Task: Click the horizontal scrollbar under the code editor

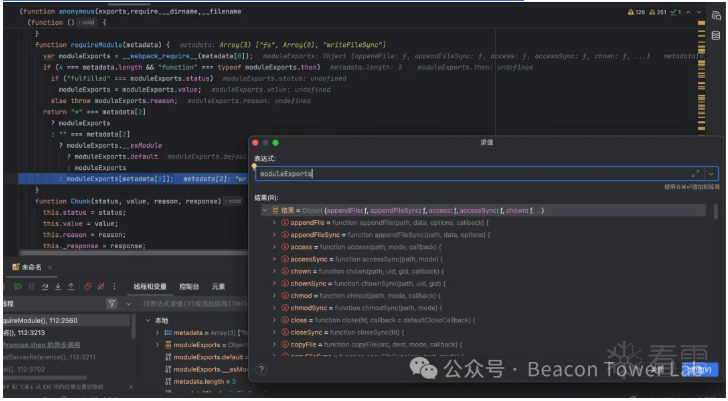Action: 135,253
